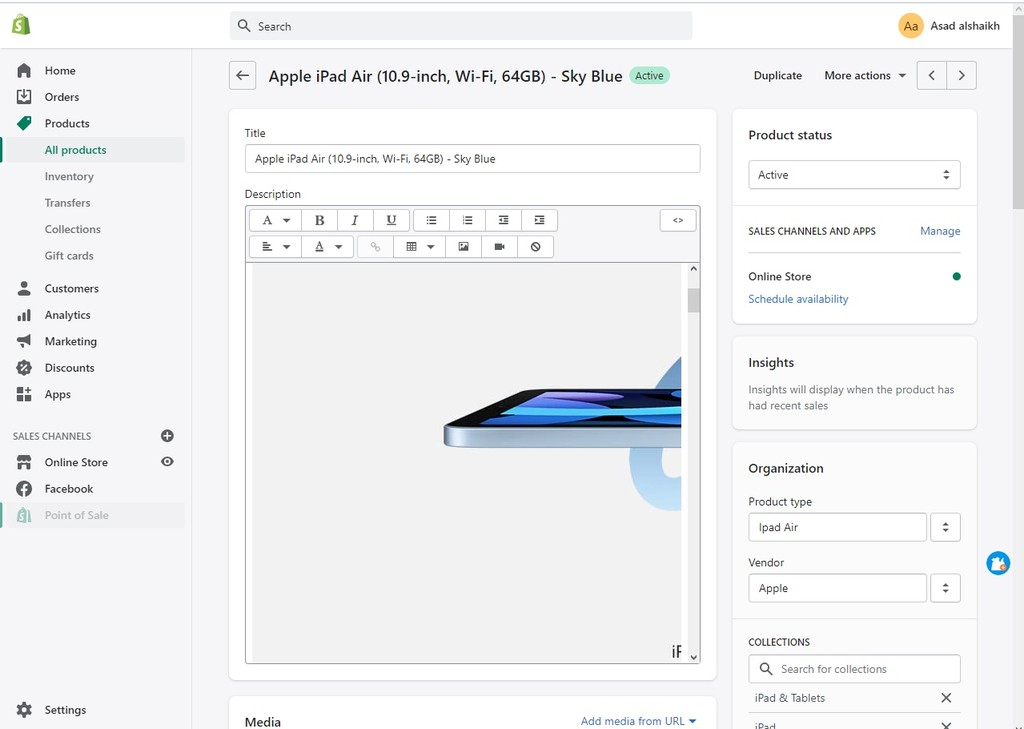Open Vendor stepper dropdown
Viewport: 1024px width, 729px height.
coord(945,588)
